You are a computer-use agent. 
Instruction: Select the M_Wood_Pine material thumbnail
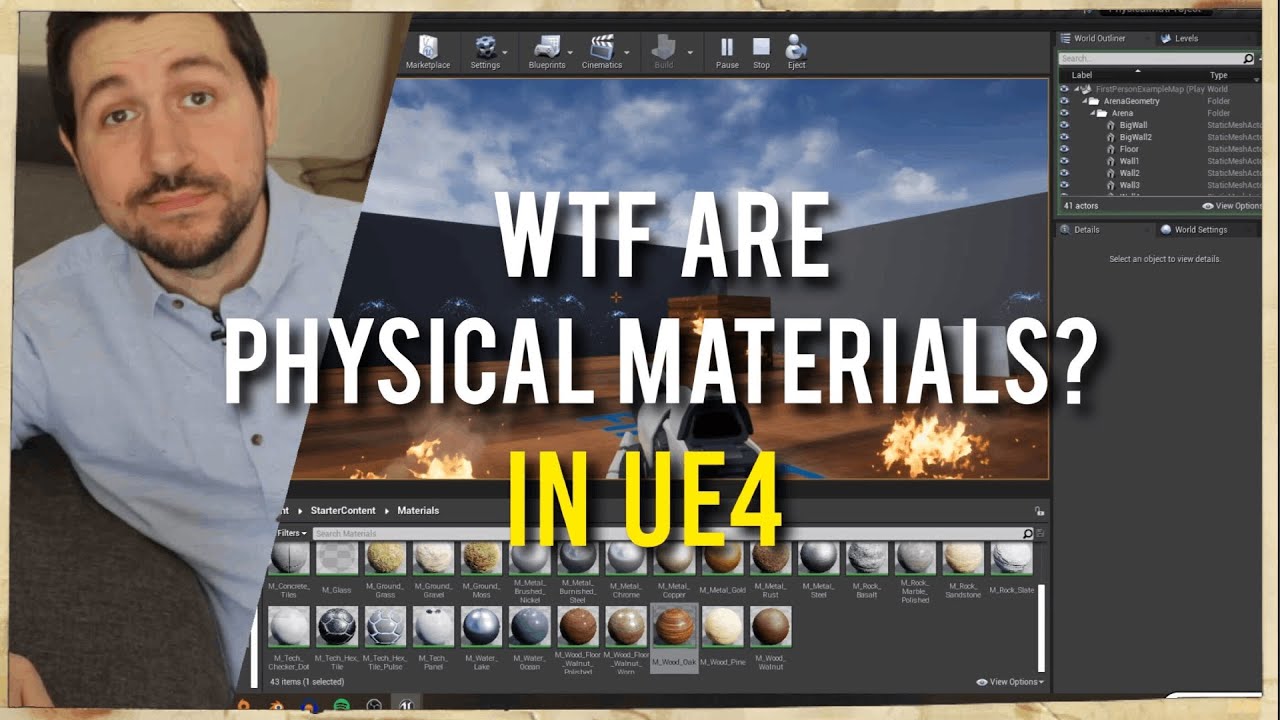(723, 626)
